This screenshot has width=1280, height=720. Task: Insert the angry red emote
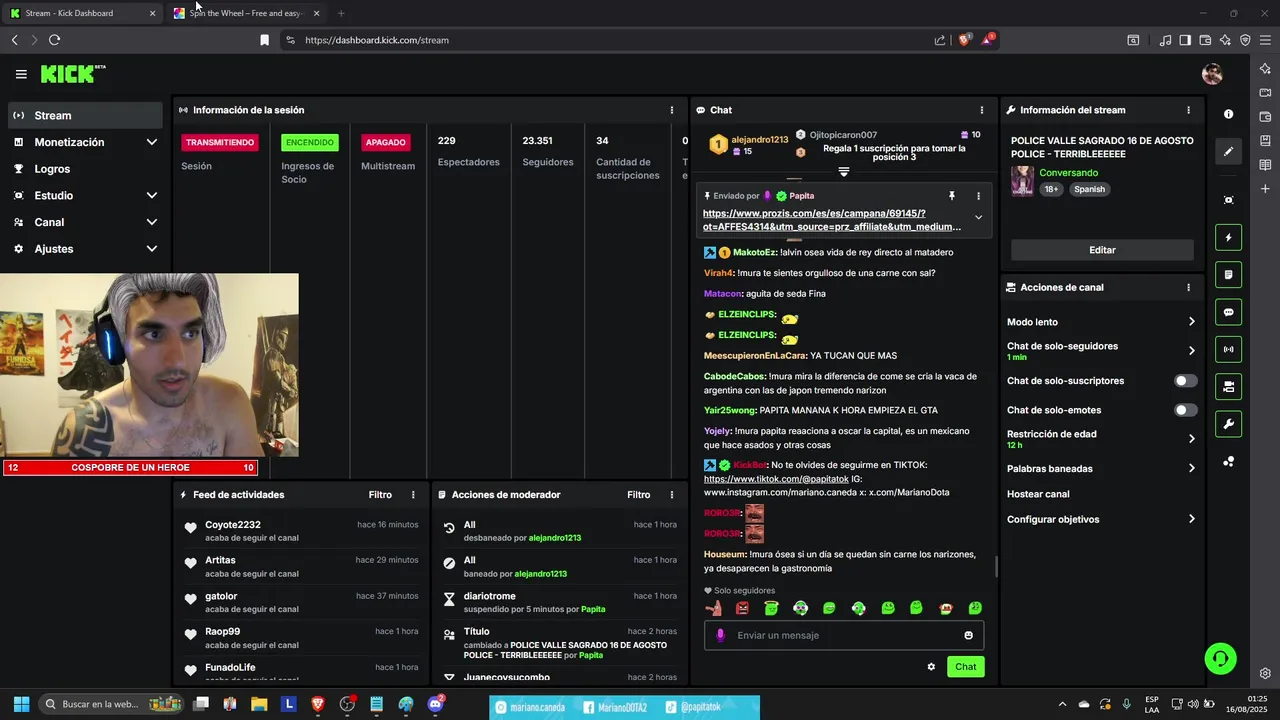pyautogui.click(x=742, y=608)
